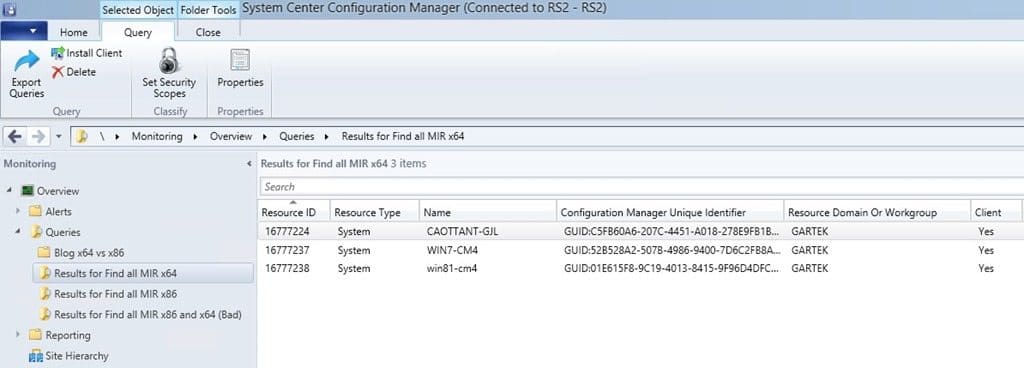Collapse the Overview tree node
This screenshot has height=368, width=1024.
(x=9, y=191)
